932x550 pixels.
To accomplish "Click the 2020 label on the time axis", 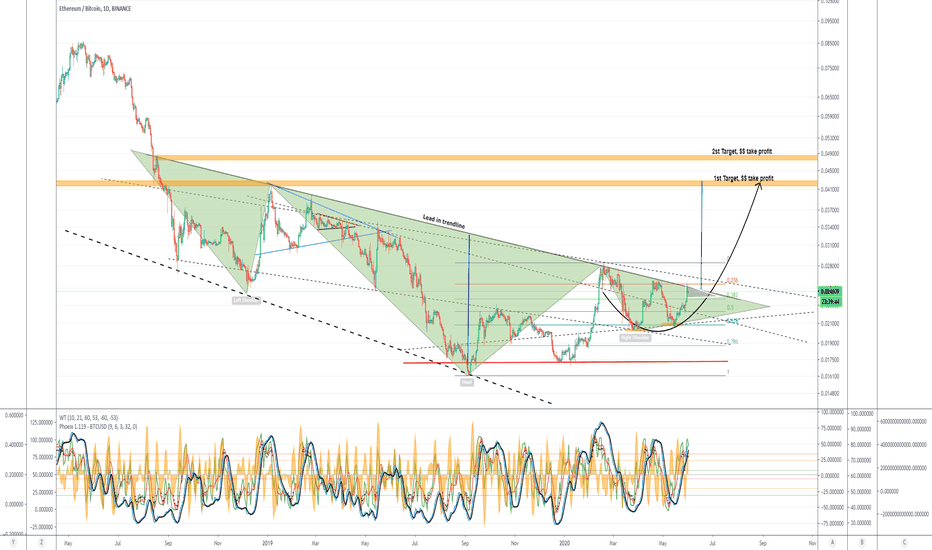I will coord(563,543).
